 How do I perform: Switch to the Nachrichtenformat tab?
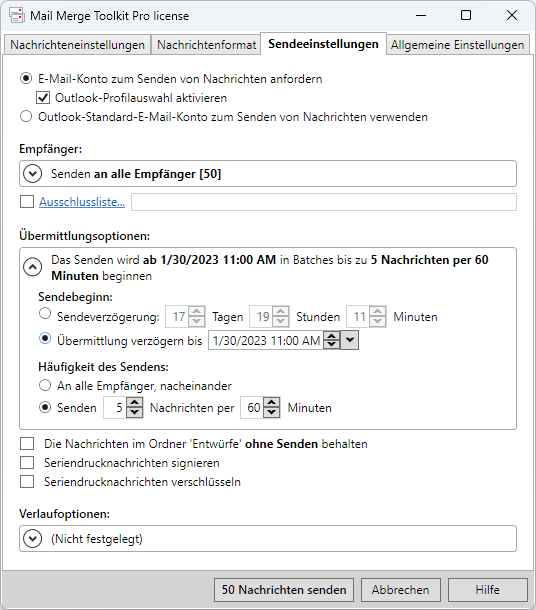click(x=206, y=45)
